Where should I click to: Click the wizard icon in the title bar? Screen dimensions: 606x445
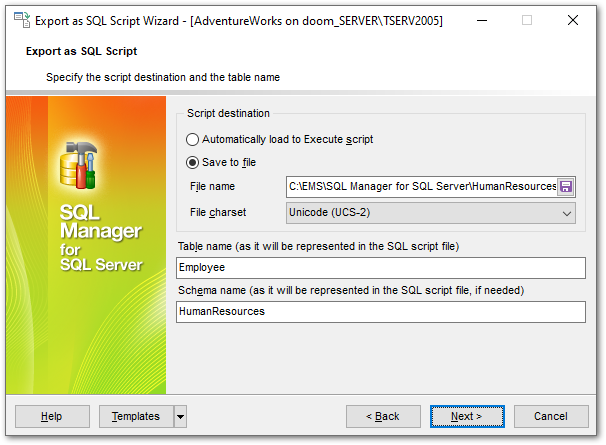[x=22, y=20]
